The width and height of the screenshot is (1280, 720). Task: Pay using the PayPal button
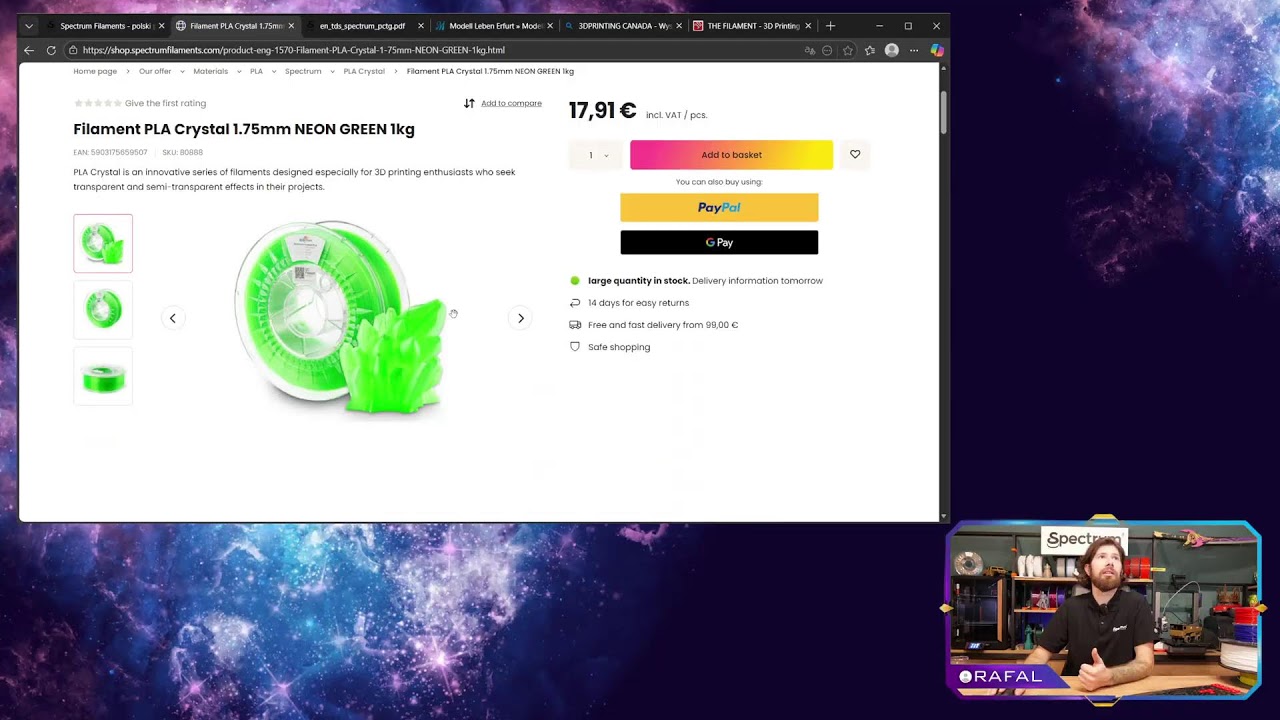tap(719, 207)
